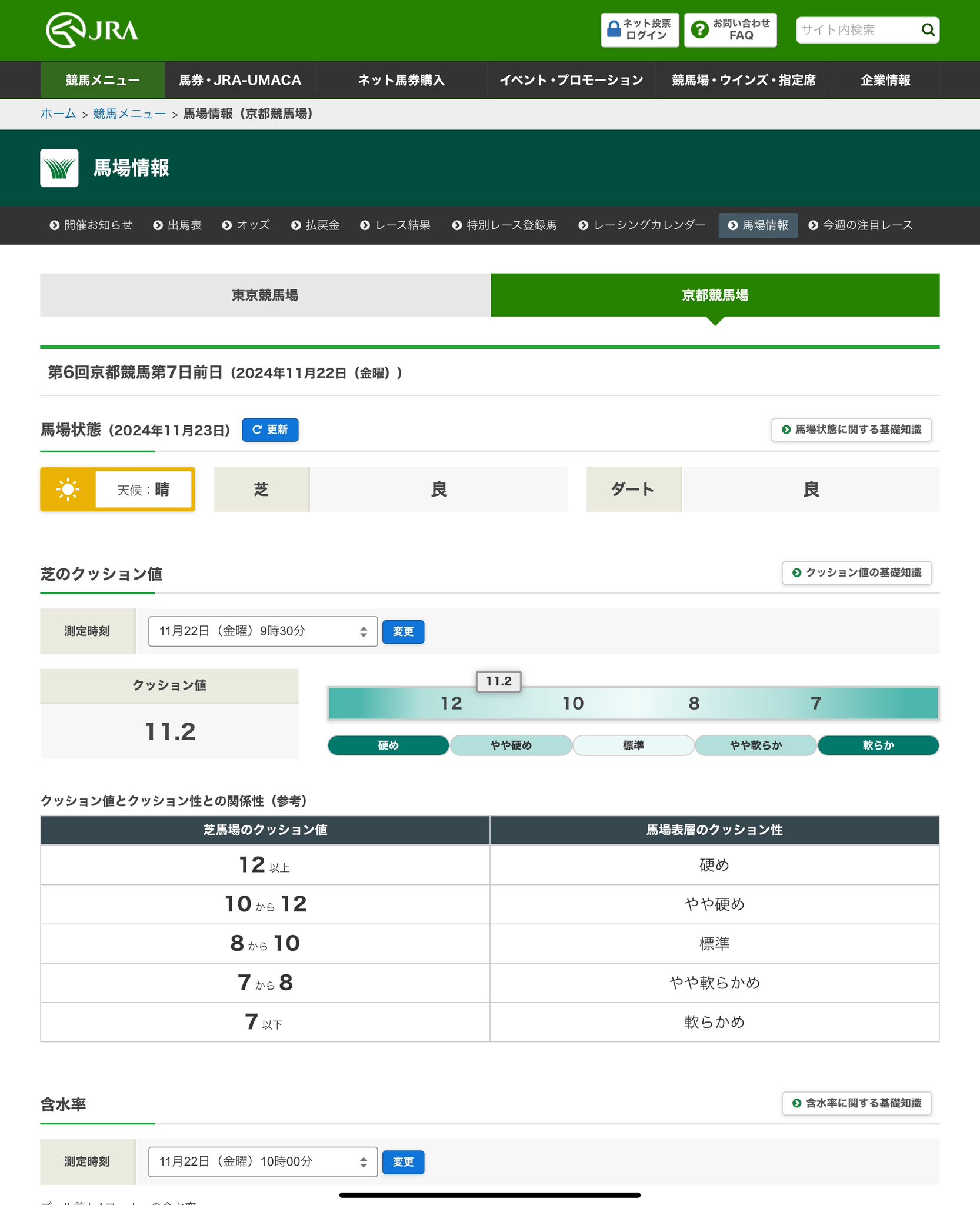The width and height of the screenshot is (980, 1205).
Task: Go to ホーム breadcrumb link
Action: coord(58,114)
